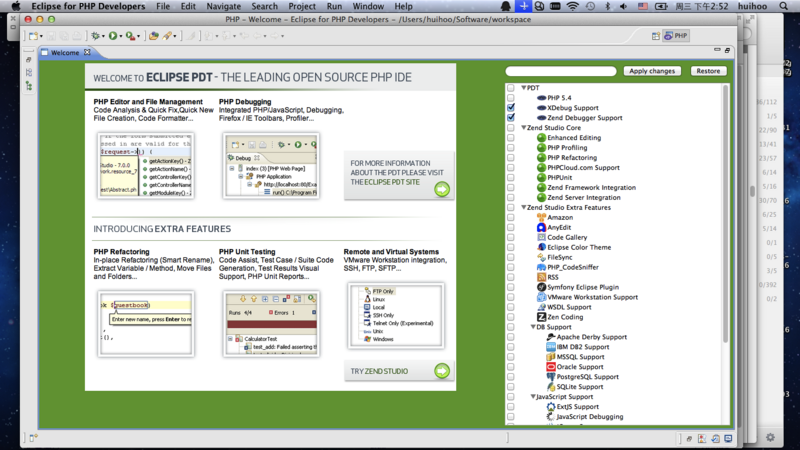The width and height of the screenshot is (800, 450).
Task: Select the Symfony Eclipse Plugin icon
Action: [540, 287]
